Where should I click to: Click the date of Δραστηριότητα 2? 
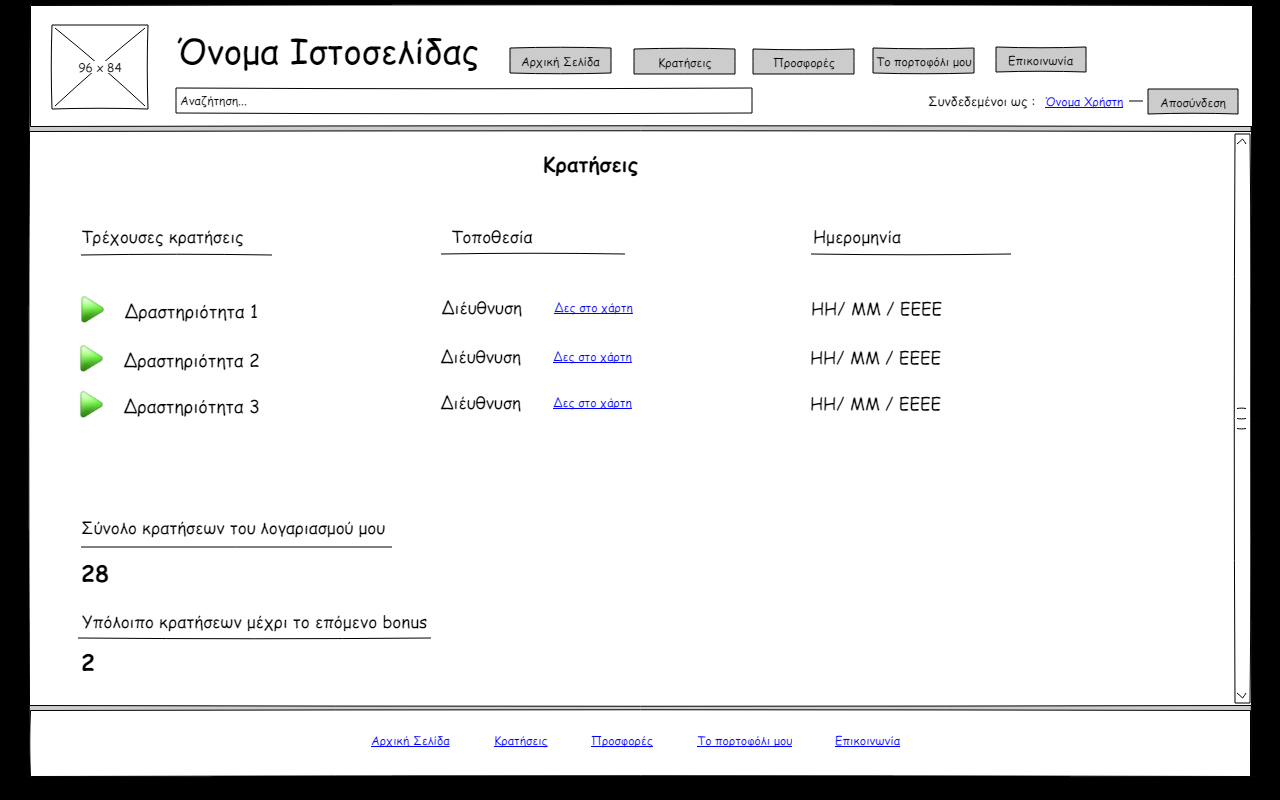tap(875, 358)
